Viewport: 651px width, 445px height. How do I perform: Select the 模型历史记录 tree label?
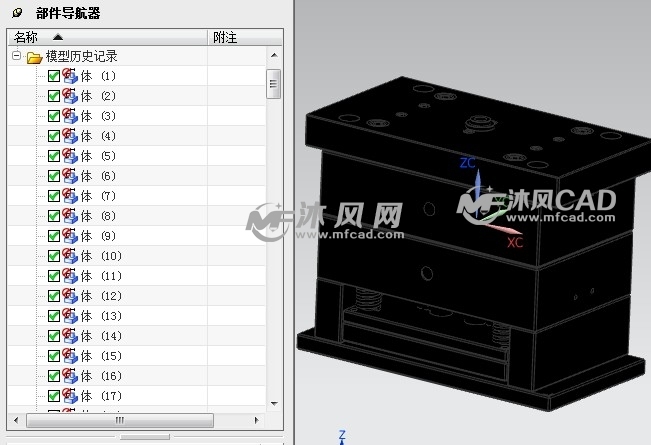[x=81, y=56]
